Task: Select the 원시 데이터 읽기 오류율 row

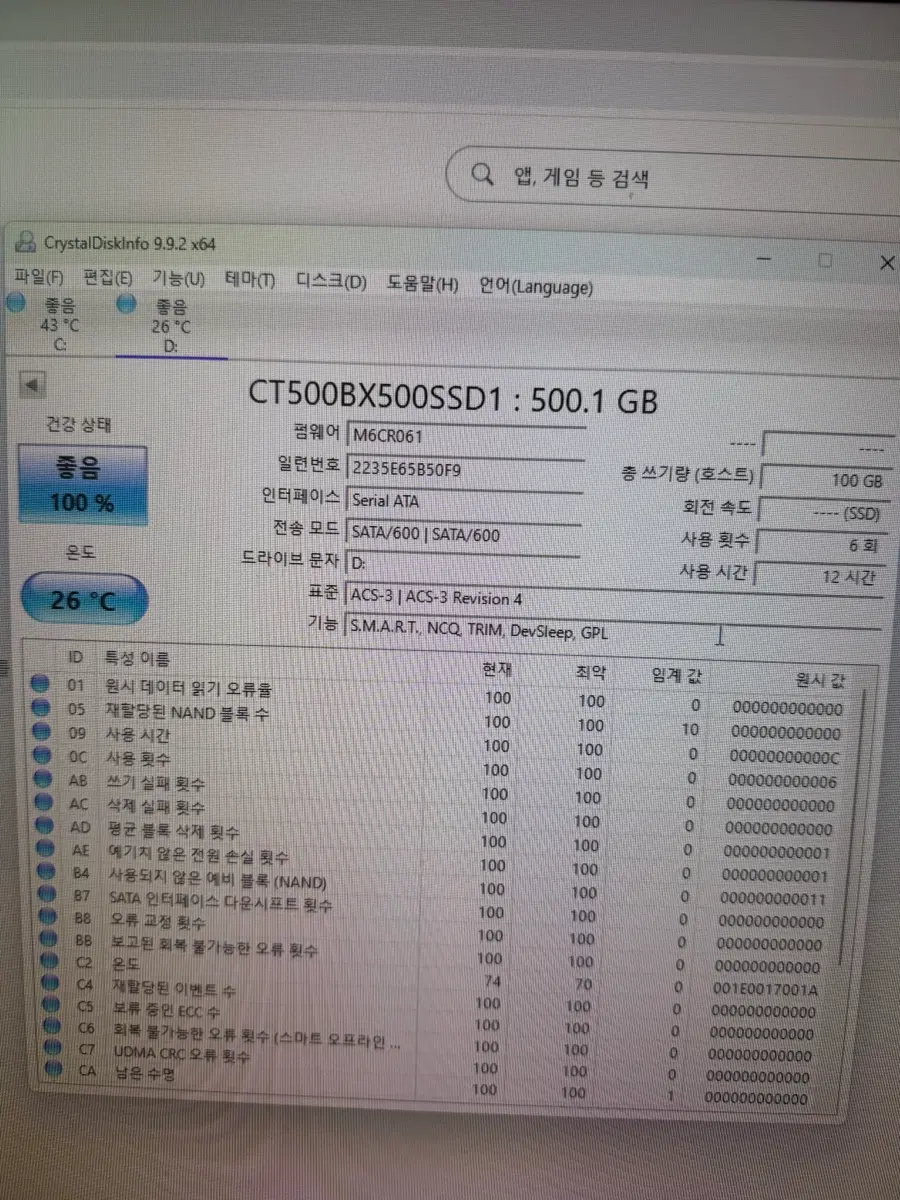Action: click(x=440, y=697)
